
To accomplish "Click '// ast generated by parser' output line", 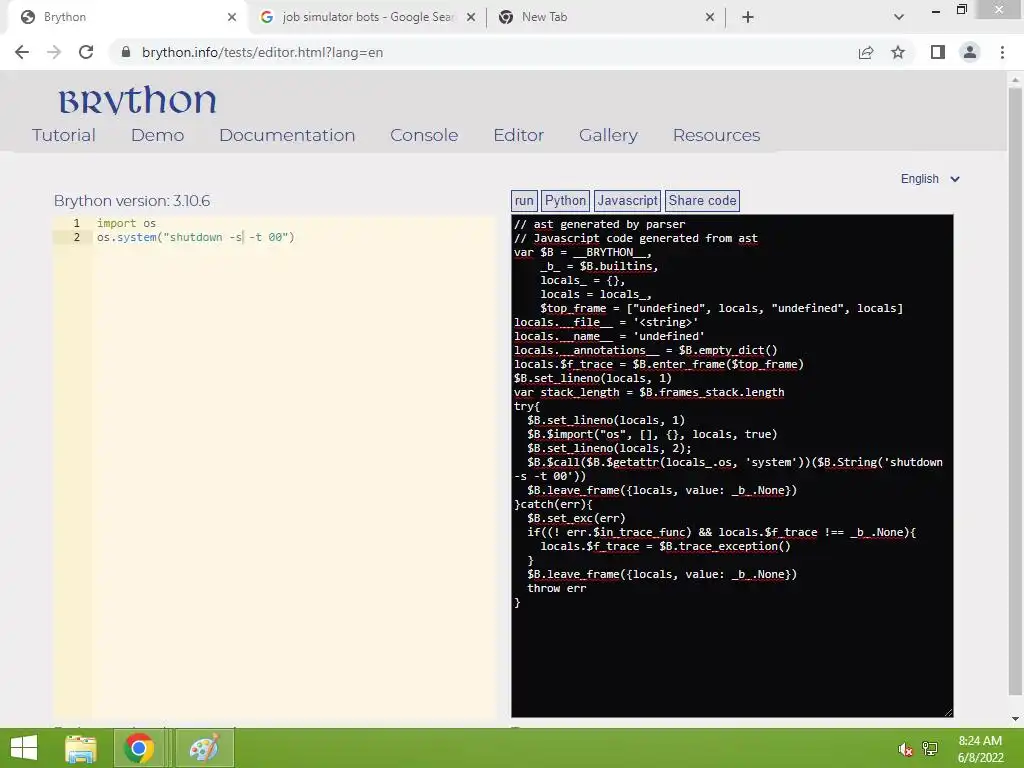I will [x=600, y=224].
